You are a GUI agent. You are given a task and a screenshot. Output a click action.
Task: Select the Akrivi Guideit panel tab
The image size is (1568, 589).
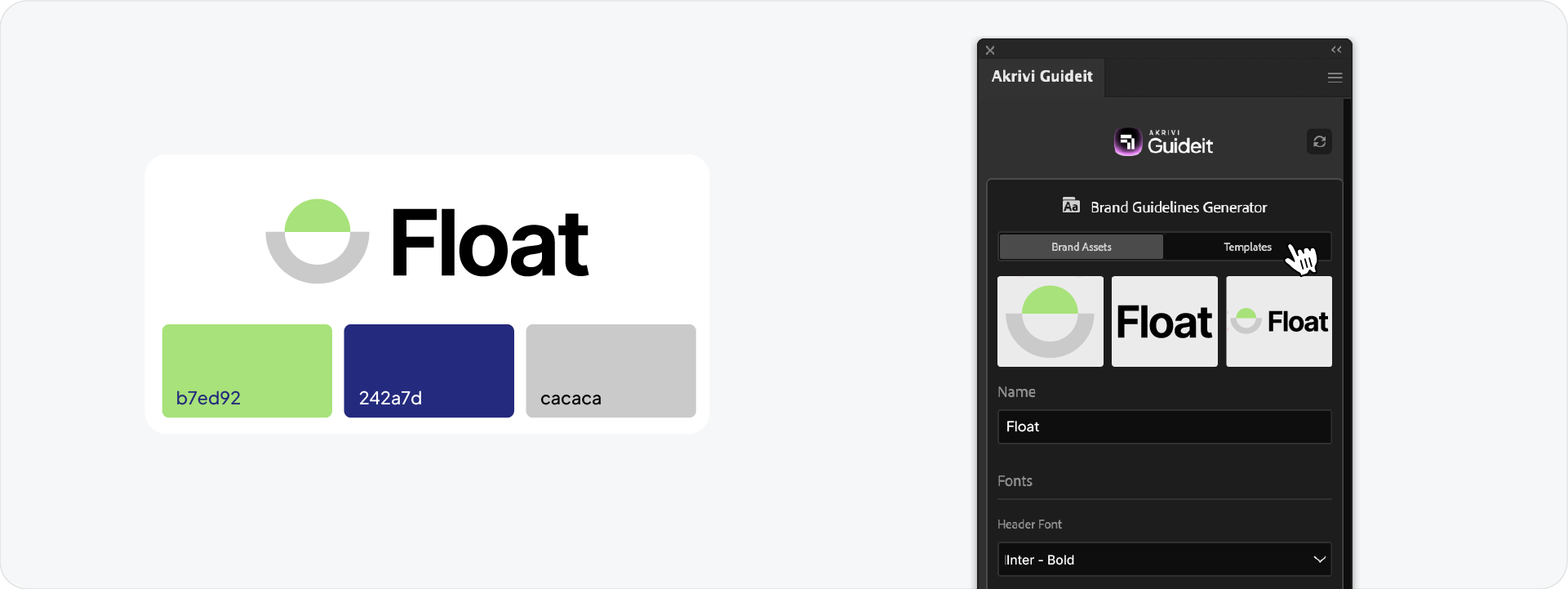tap(1042, 76)
